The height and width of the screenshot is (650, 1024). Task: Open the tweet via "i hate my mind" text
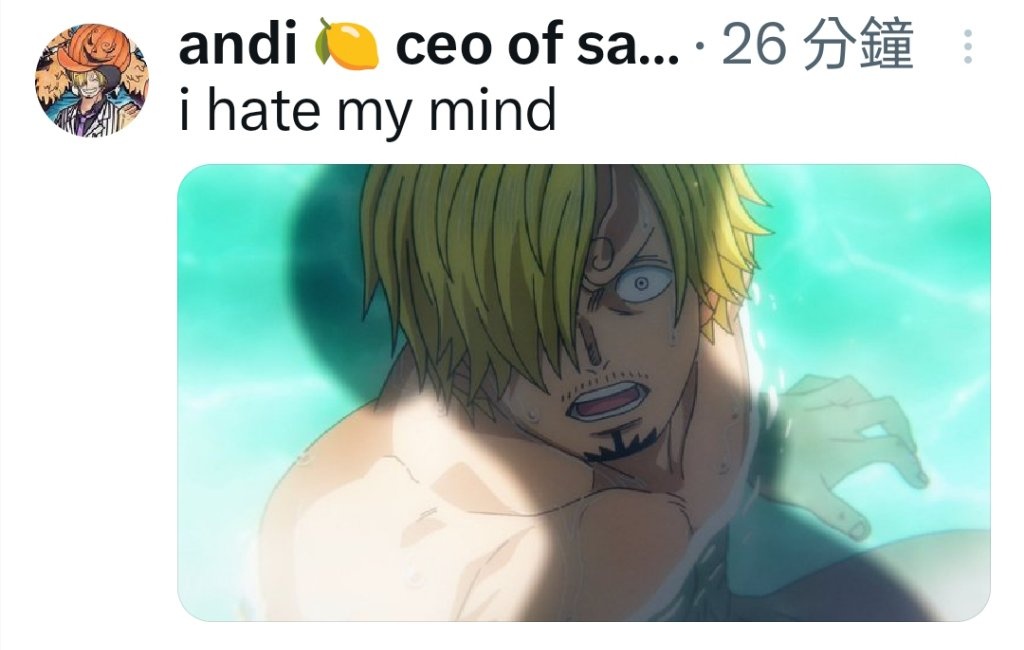367,109
